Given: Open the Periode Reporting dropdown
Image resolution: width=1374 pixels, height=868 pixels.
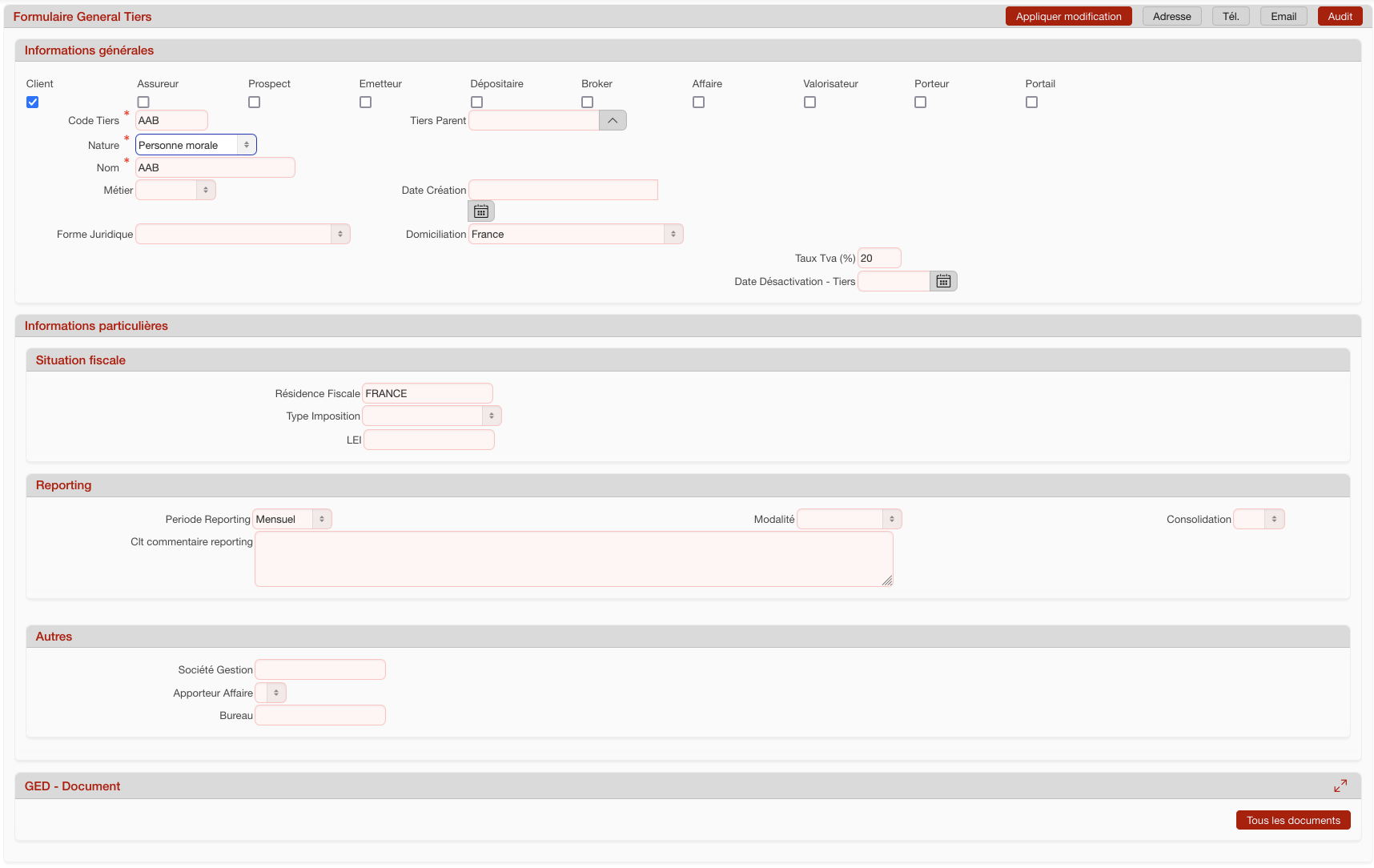Looking at the screenshot, I should [x=291, y=520].
